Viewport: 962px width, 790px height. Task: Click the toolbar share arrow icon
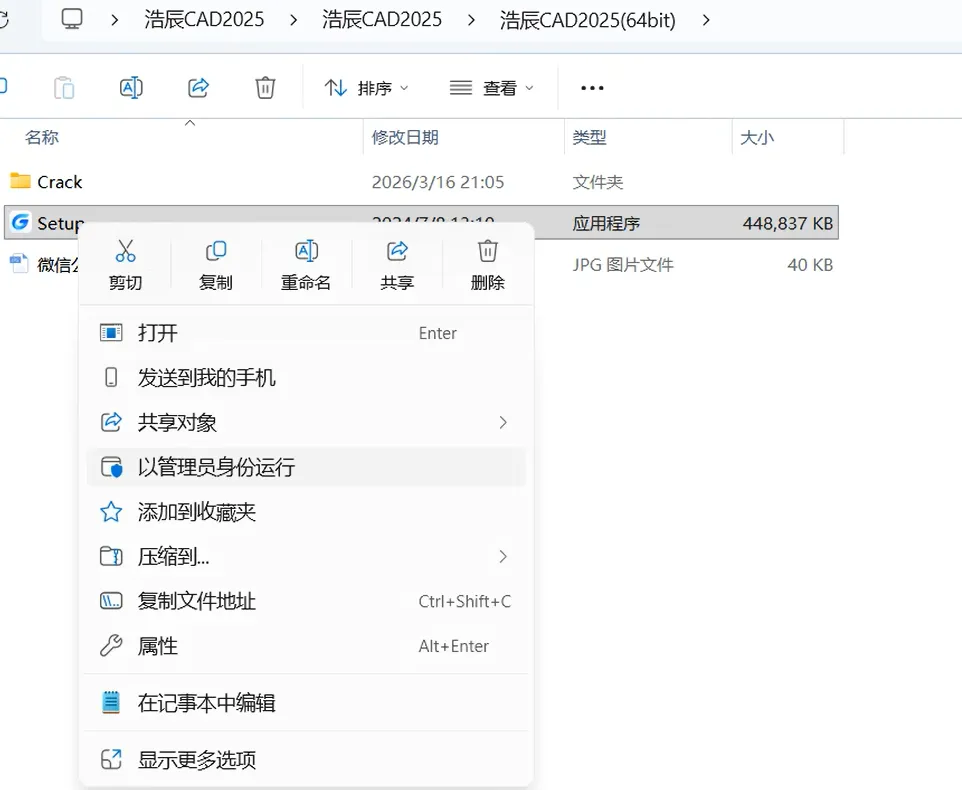[198, 88]
